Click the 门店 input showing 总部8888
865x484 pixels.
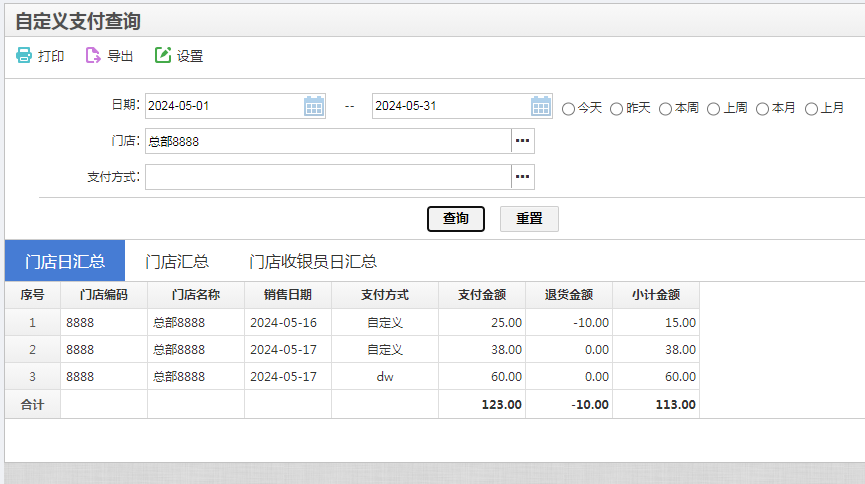point(328,141)
